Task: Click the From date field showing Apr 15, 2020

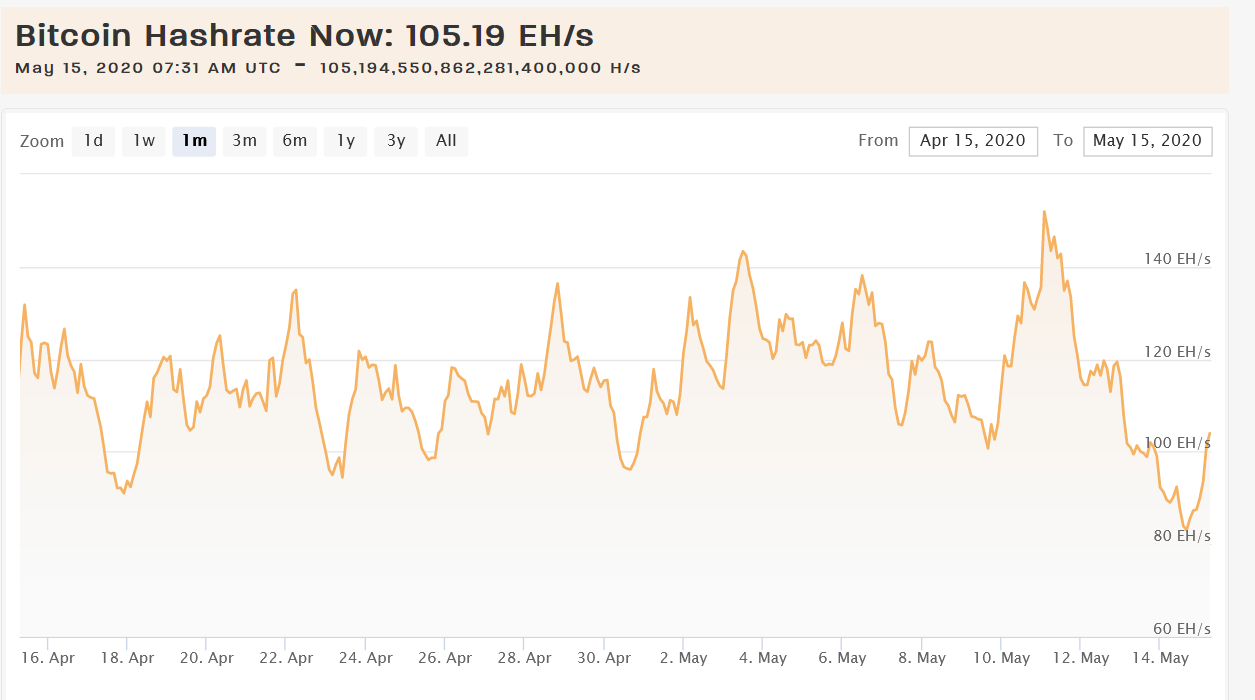Action: click(972, 141)
